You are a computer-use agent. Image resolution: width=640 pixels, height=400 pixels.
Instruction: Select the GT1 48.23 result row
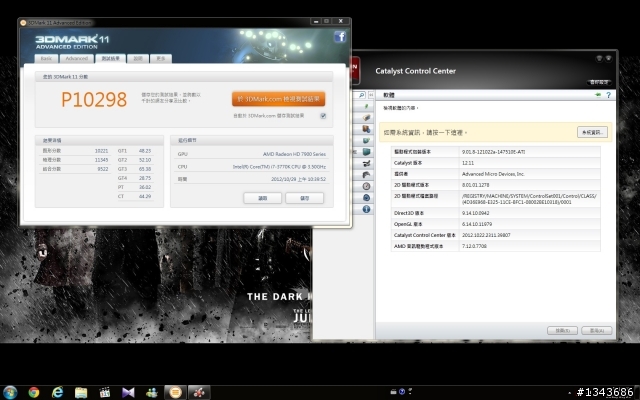pos(135,151)
